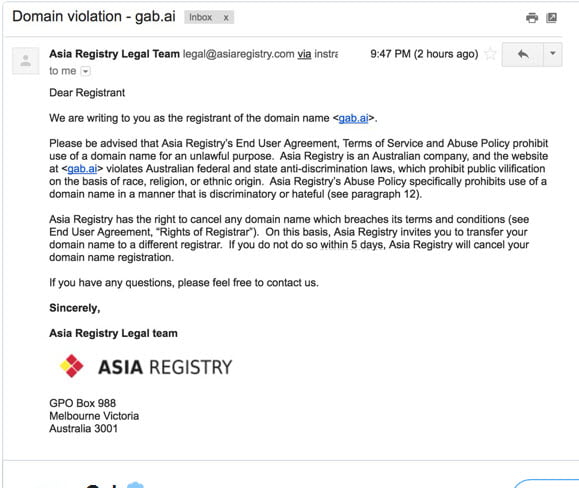Select the Inbox label tag
Image resolution: width=579 pixels, height=488 pixels.
tap(201, 17)
